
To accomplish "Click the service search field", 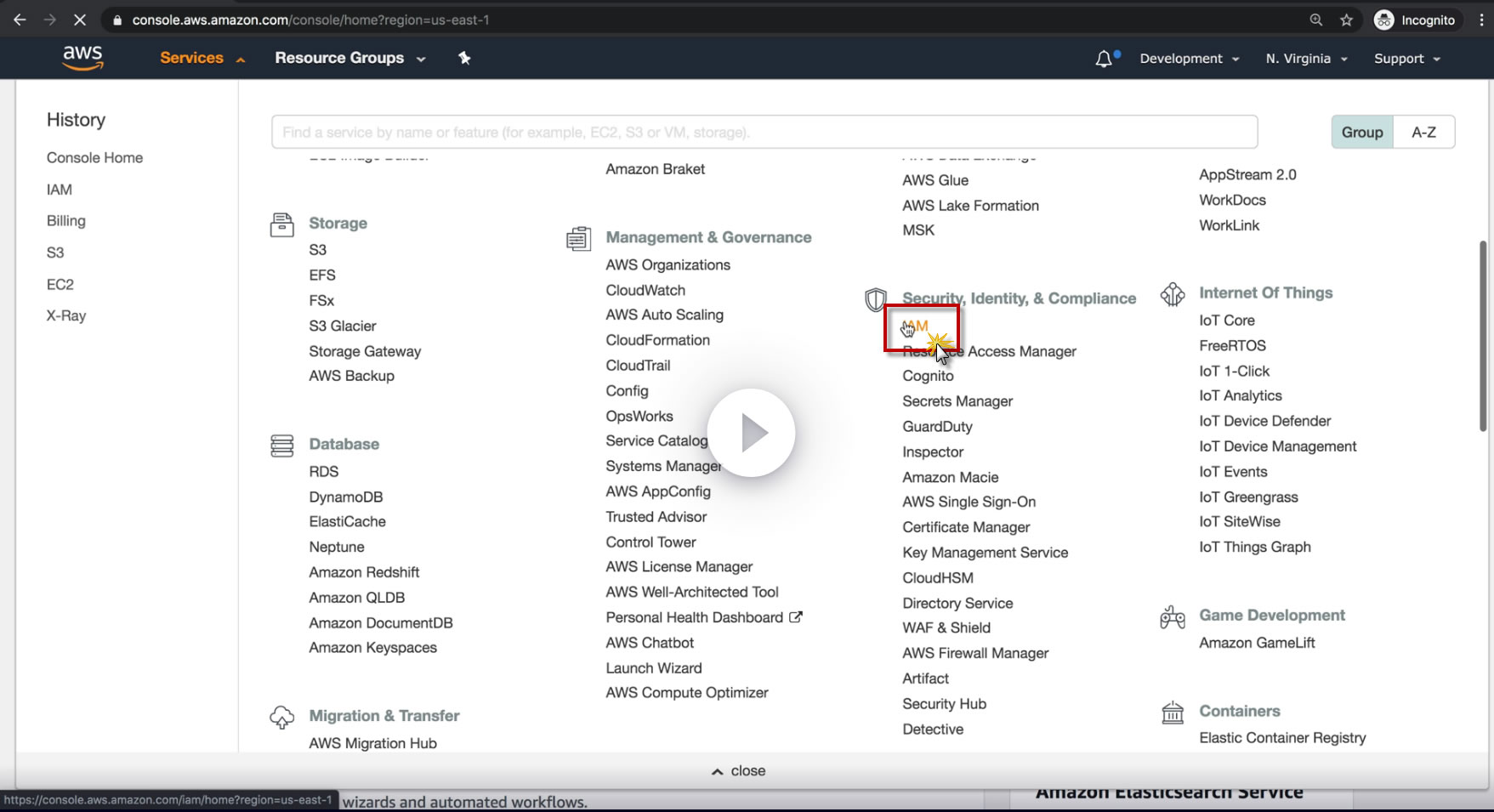I will point(764,132).
